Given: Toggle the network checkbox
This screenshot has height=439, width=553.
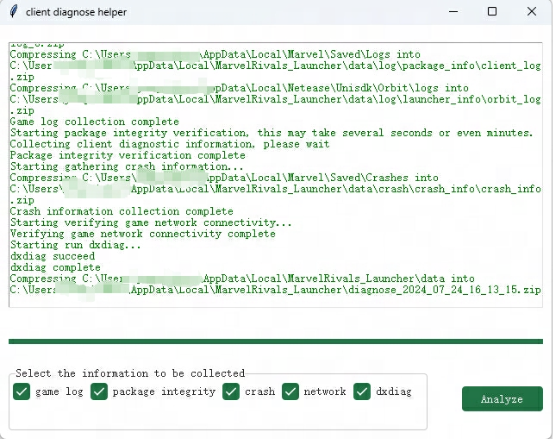Looking at the screenshot, I should point(290,391).
